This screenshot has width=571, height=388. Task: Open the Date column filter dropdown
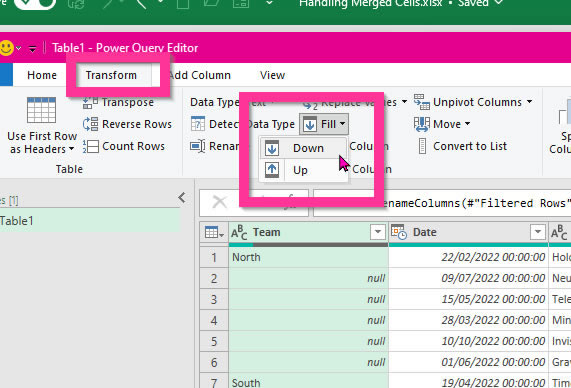point(537,232)
